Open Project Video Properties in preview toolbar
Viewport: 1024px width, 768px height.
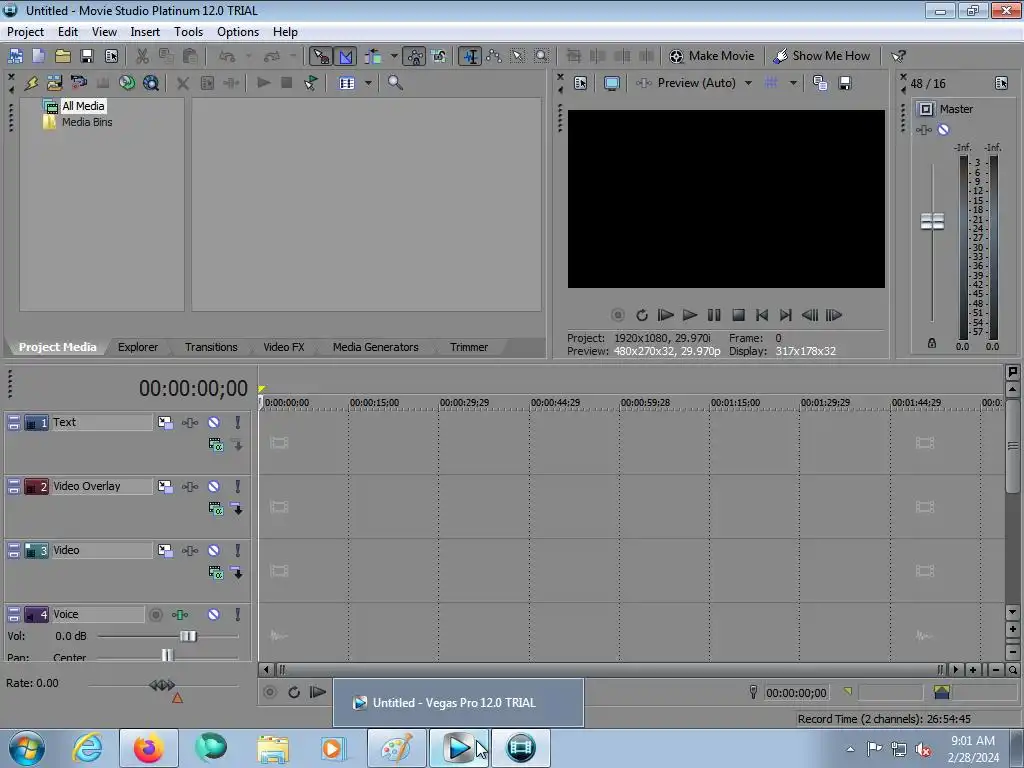580,83
